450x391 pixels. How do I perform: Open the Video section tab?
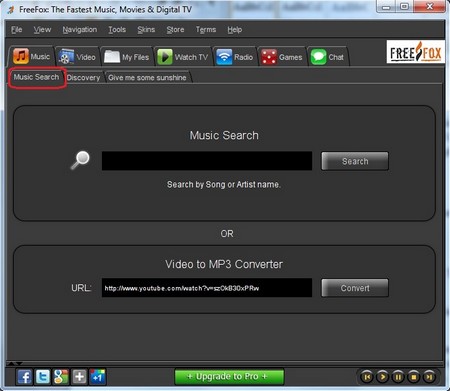[x=77, y=57]
